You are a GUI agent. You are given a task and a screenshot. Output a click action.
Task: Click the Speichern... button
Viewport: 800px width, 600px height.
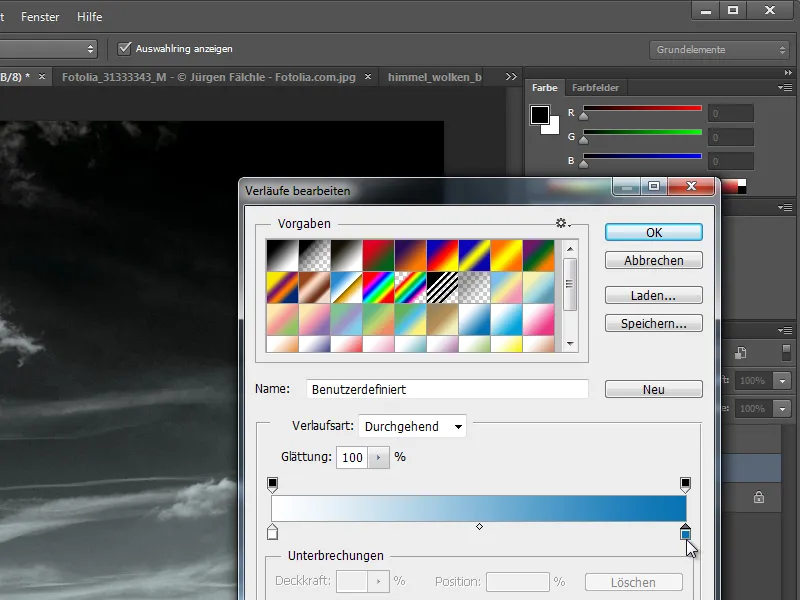pyautogui.click(x=654, y=323)
